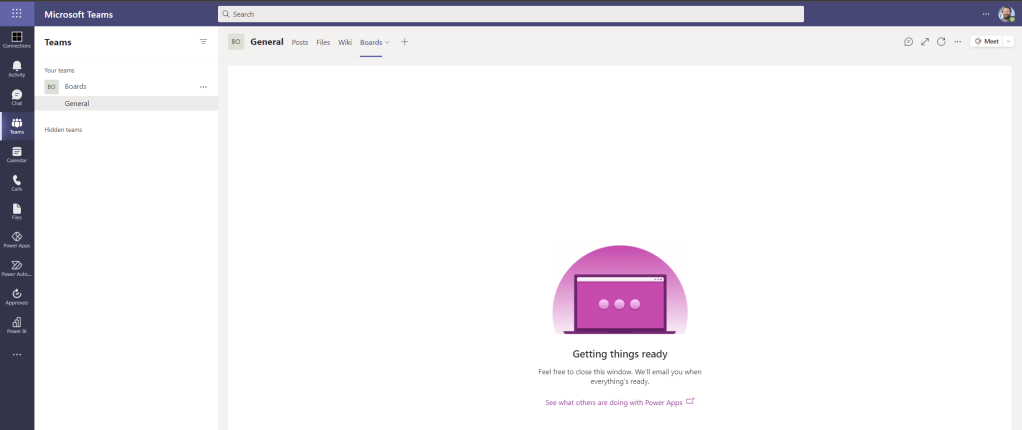This screenshot has width=1022, height=430.
Task: Open the Calendar app
Action: (17, 154)
